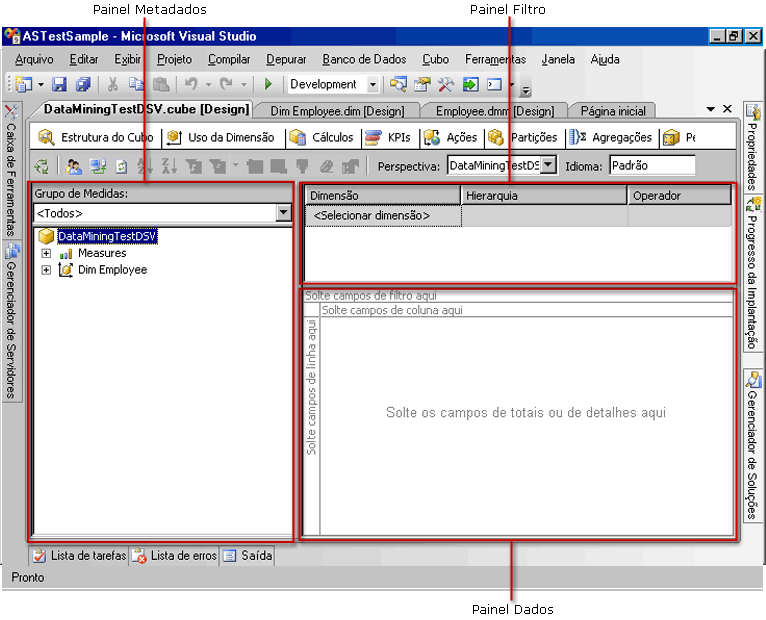This screenshot has width=766, height=620.
Task: Open the Lista de erros tab
Action: pyautogui.click(x=175, y=556)
